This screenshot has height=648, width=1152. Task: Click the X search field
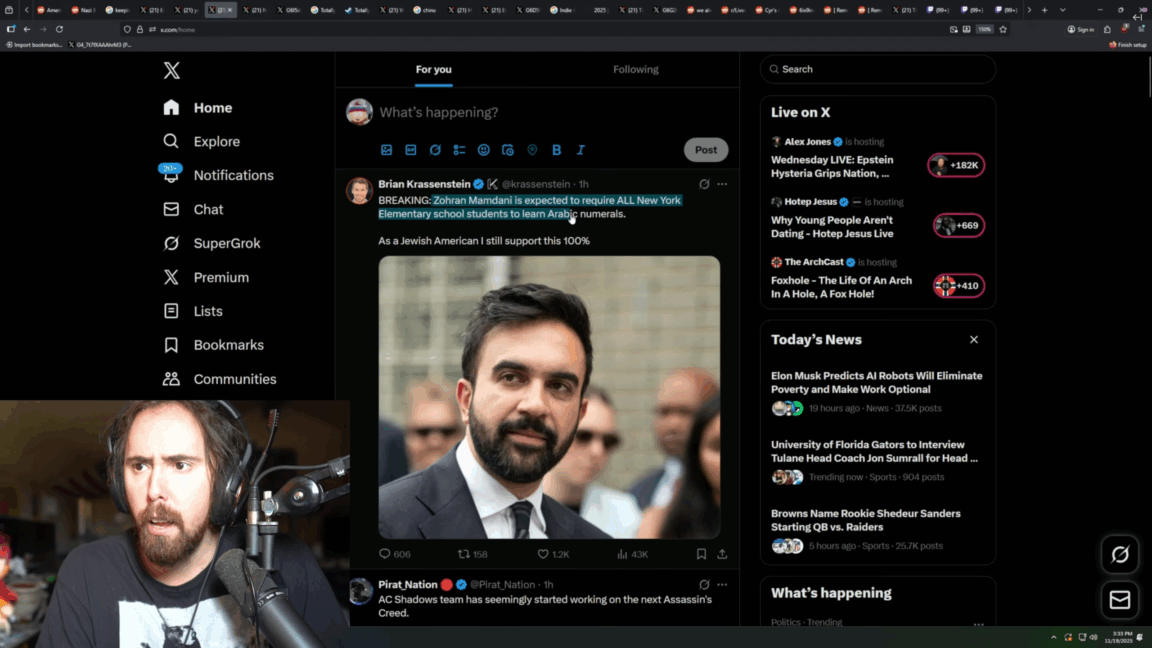click(x=878, y=69)
